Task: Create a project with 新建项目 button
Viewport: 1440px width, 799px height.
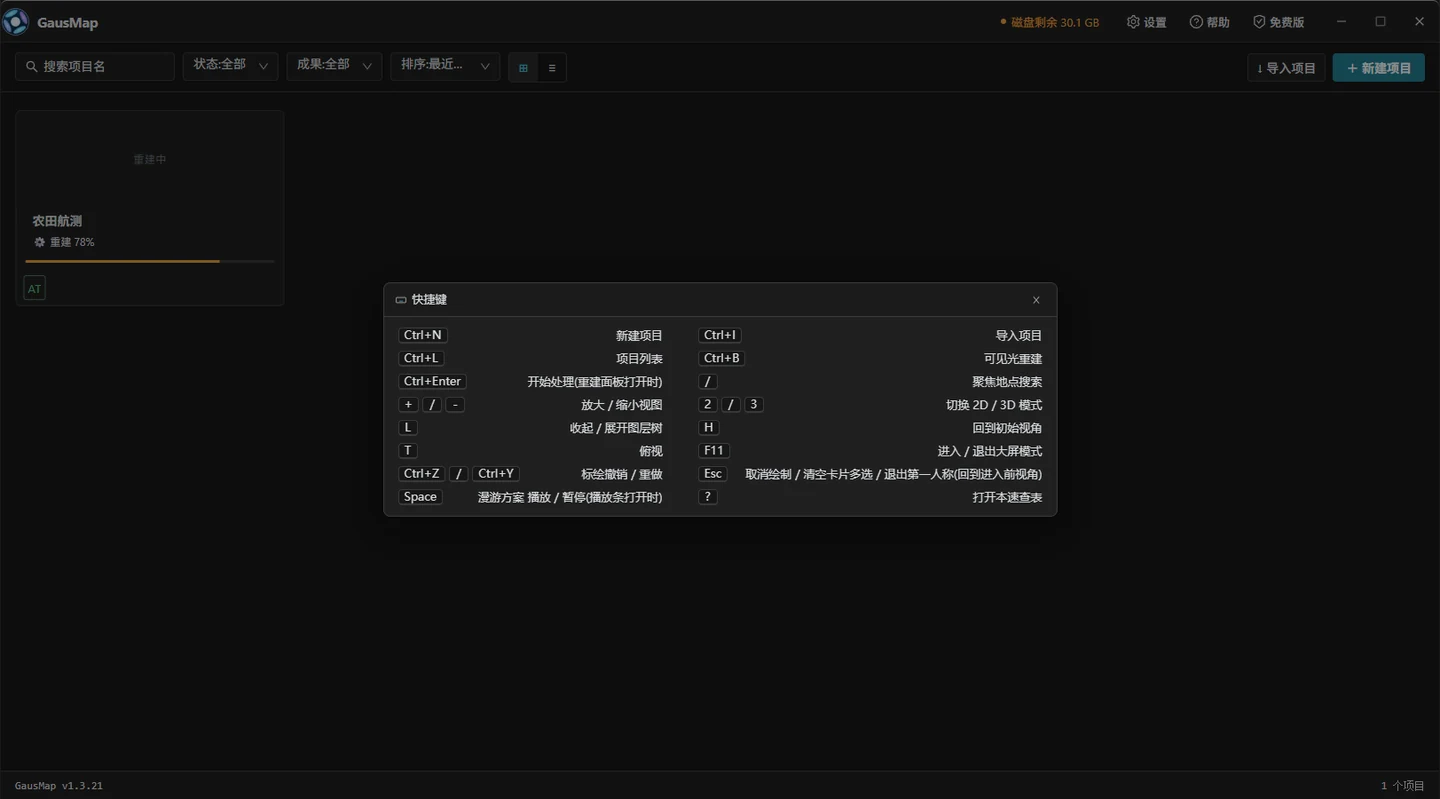Action: [1379, 68]
